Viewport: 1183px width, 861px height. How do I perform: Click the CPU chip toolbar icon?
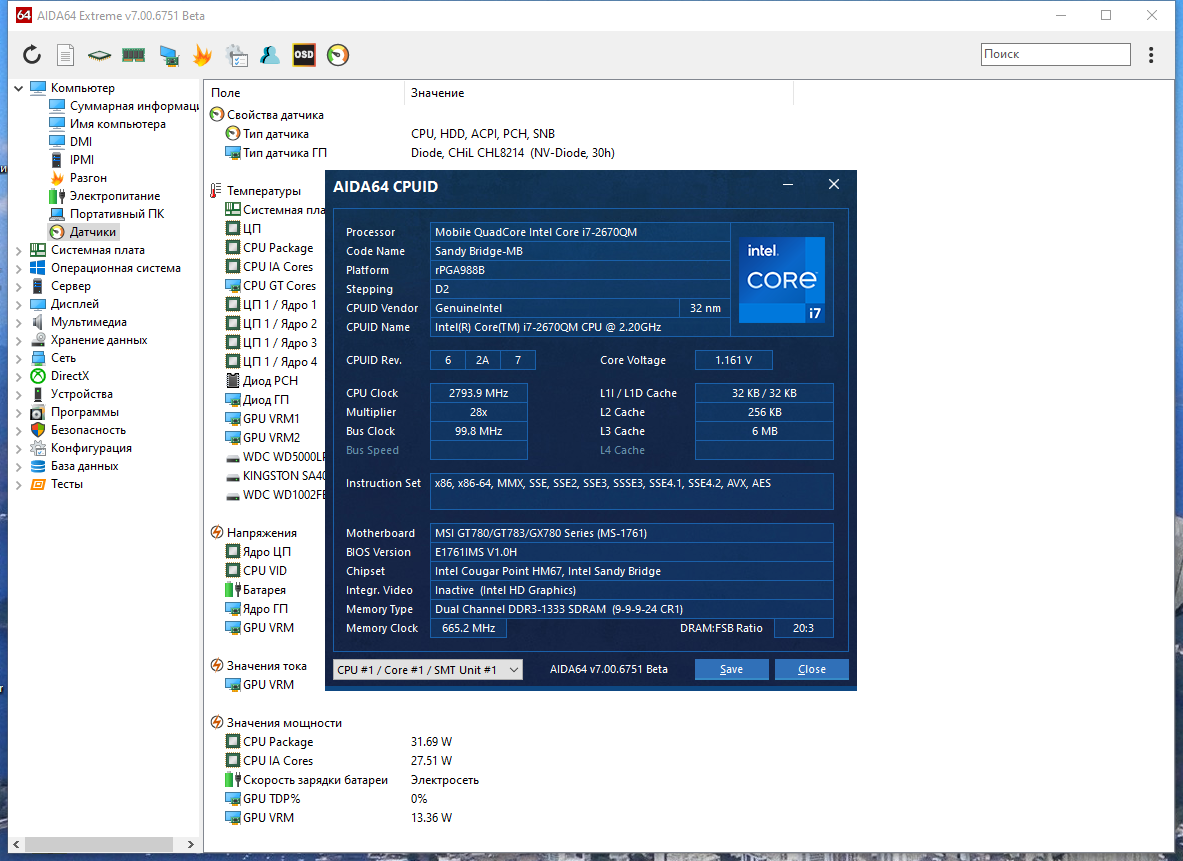point(99,55)
